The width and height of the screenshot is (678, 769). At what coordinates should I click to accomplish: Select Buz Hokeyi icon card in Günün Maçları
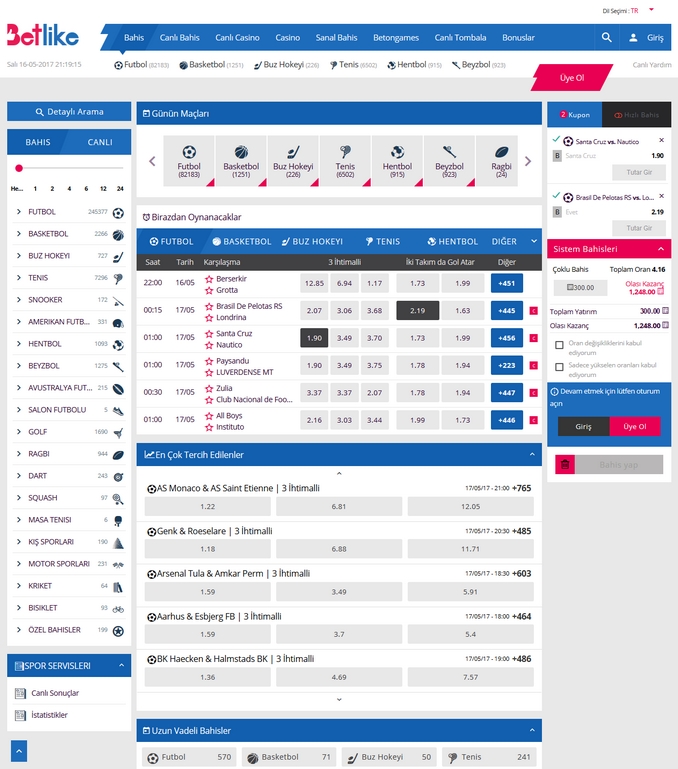293,161
